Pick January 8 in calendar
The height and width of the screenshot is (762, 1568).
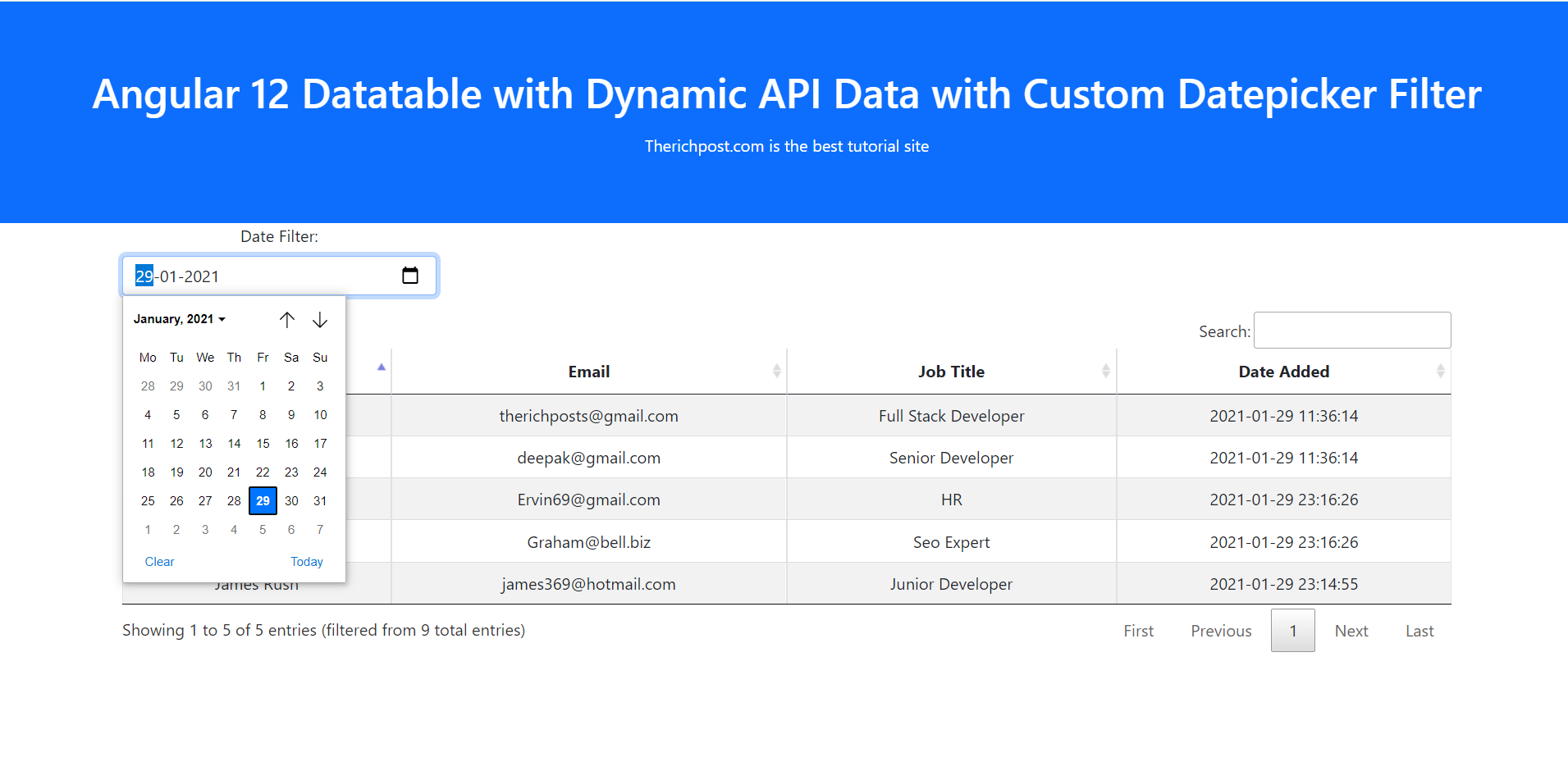[263, 415]
